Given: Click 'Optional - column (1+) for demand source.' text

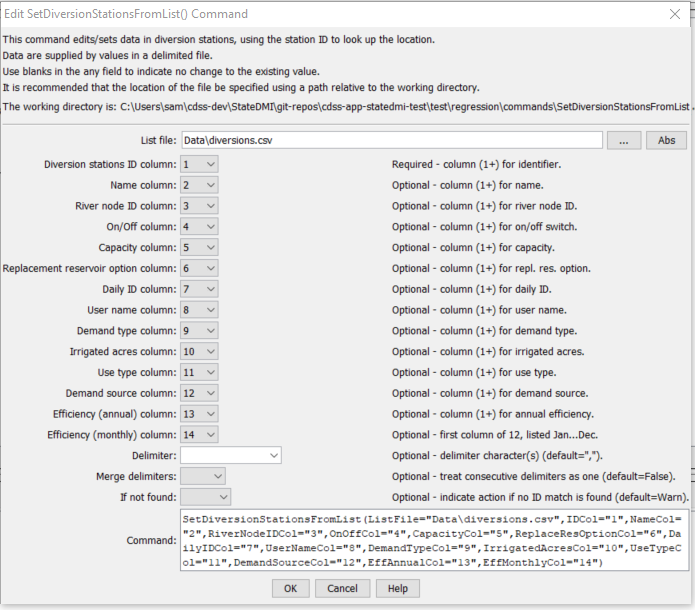Looking at the screenshot, I should point(490,394).
